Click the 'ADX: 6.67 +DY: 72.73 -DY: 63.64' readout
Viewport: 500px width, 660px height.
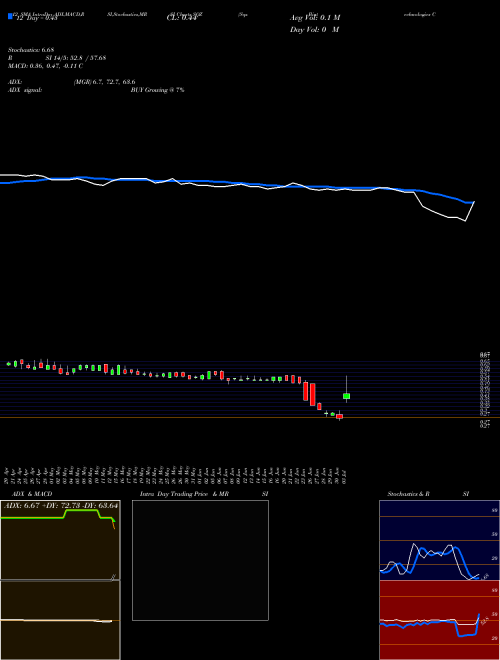tap(61, 506)
